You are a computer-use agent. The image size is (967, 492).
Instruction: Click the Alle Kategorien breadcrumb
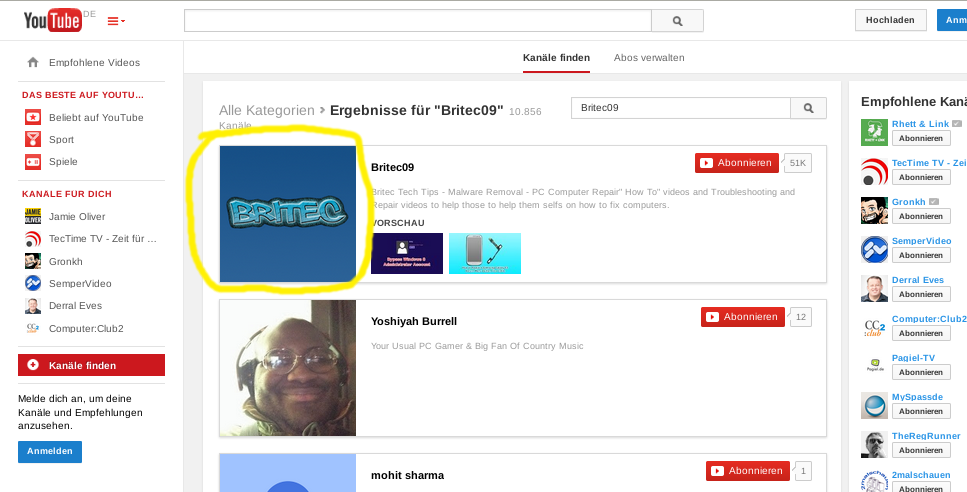266,111
